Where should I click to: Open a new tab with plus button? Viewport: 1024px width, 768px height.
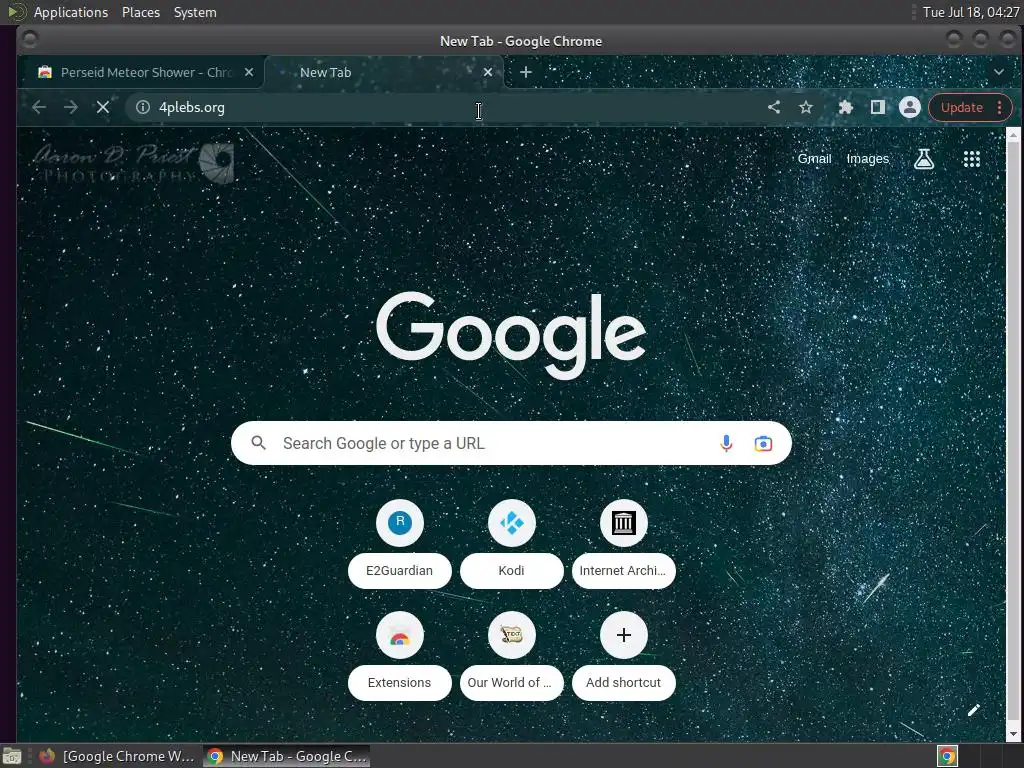tap(526, 72)
